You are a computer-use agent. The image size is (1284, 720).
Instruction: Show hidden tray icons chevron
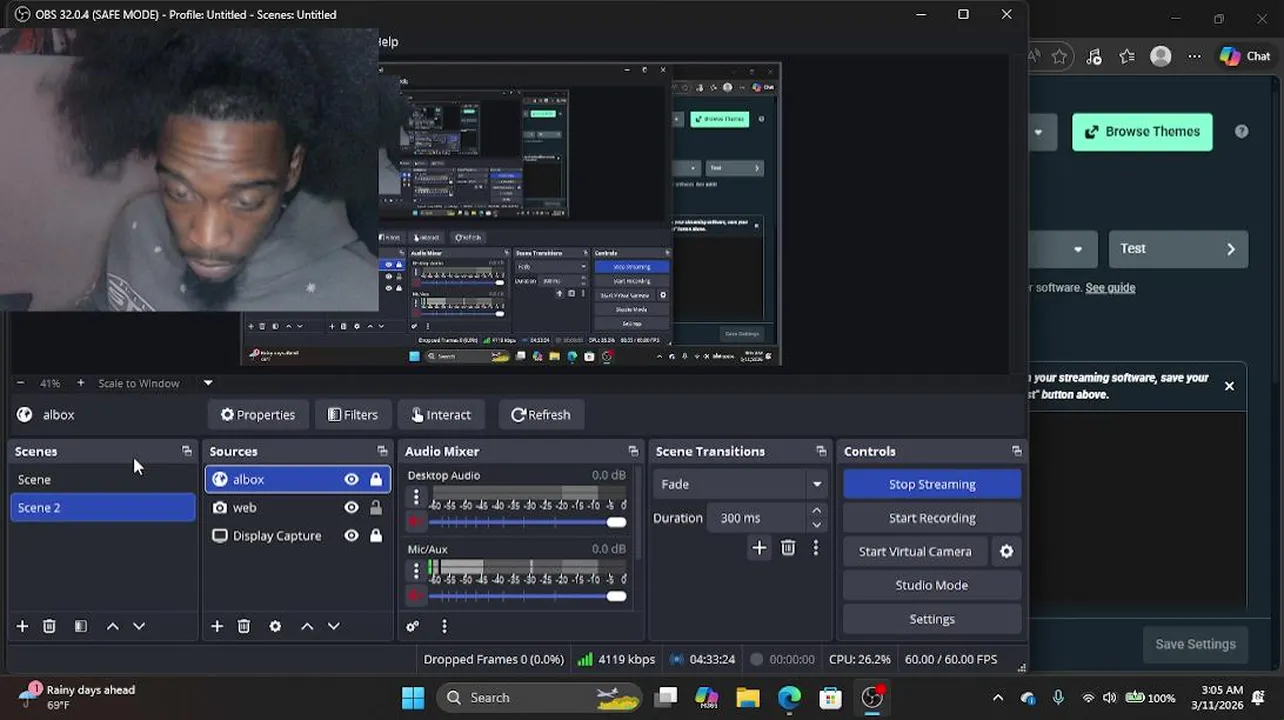pos(997,698)
